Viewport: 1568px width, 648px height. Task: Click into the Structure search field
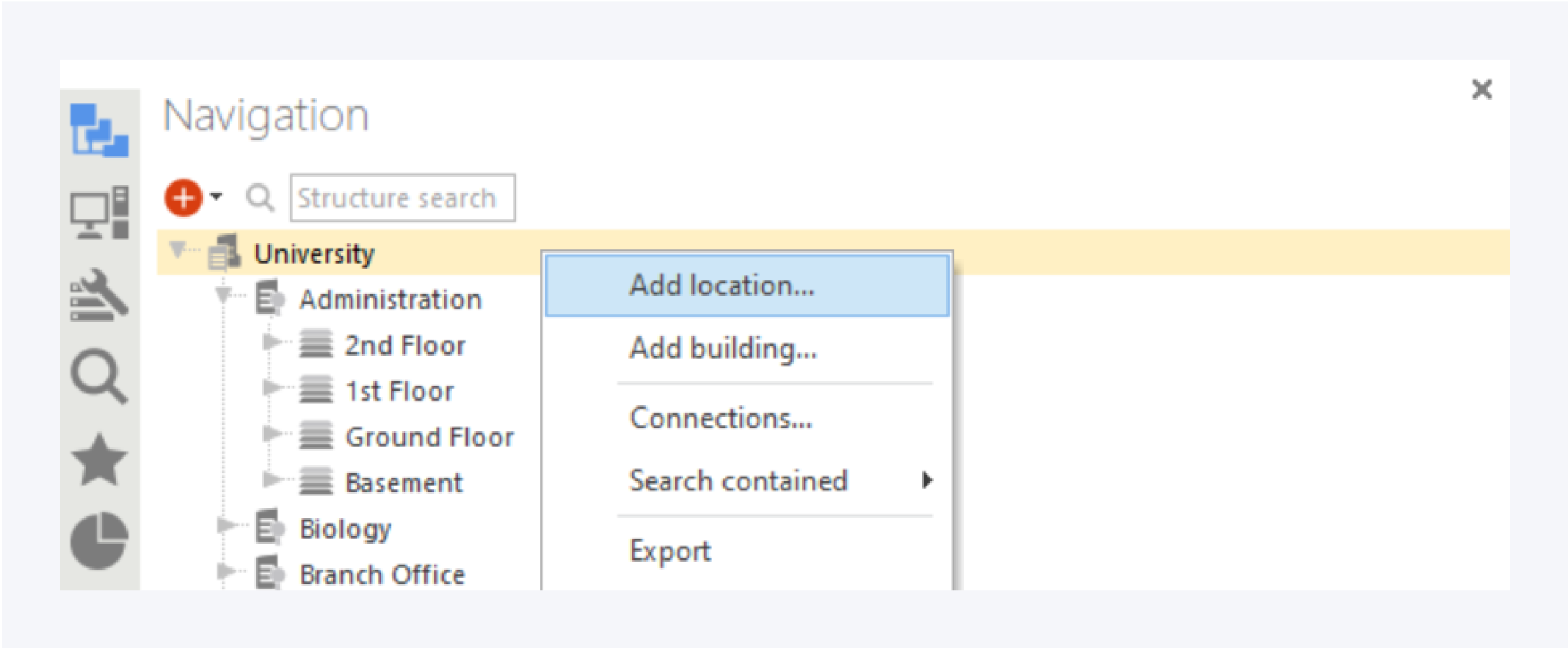point(402,198)
